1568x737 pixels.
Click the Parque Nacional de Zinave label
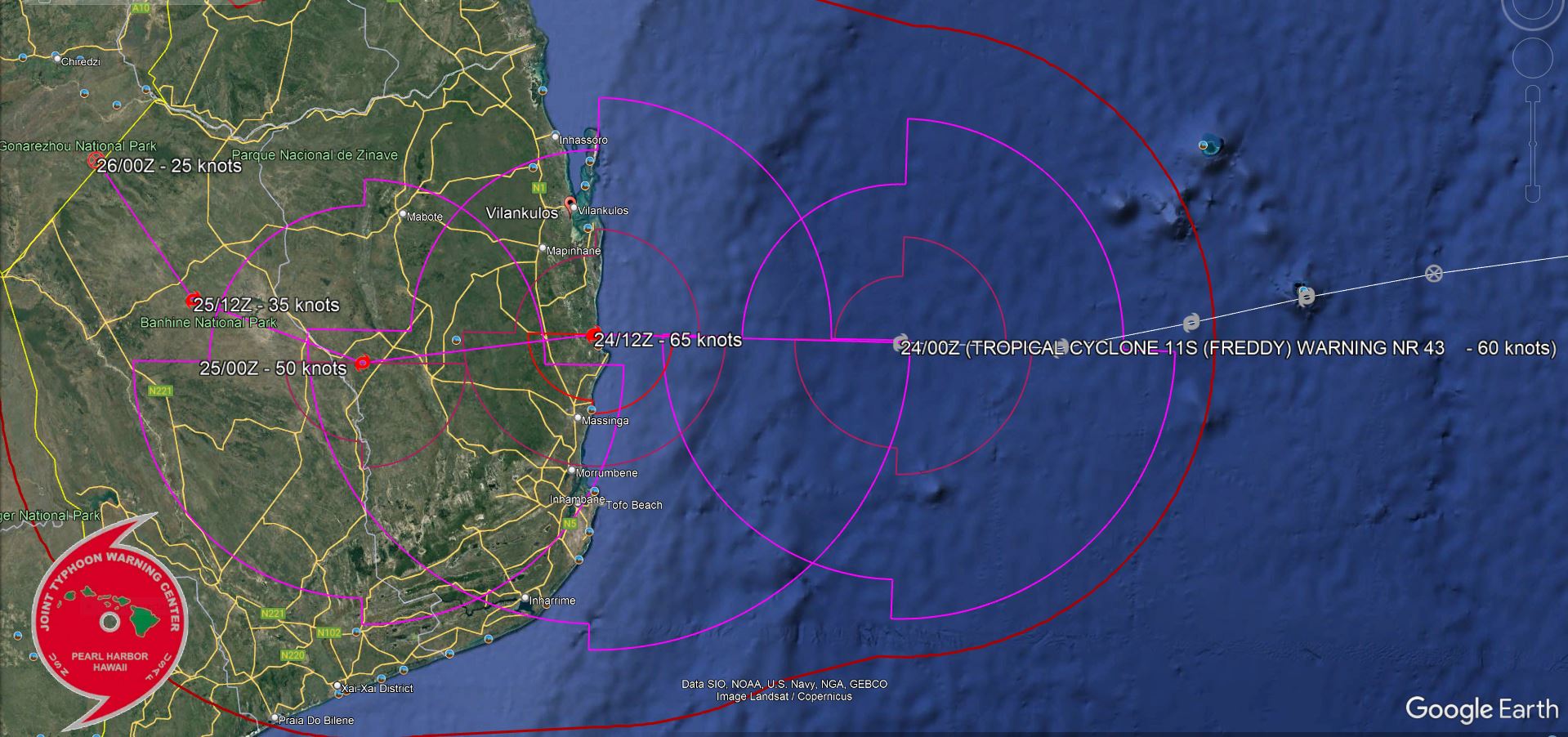tap(315, 154)
